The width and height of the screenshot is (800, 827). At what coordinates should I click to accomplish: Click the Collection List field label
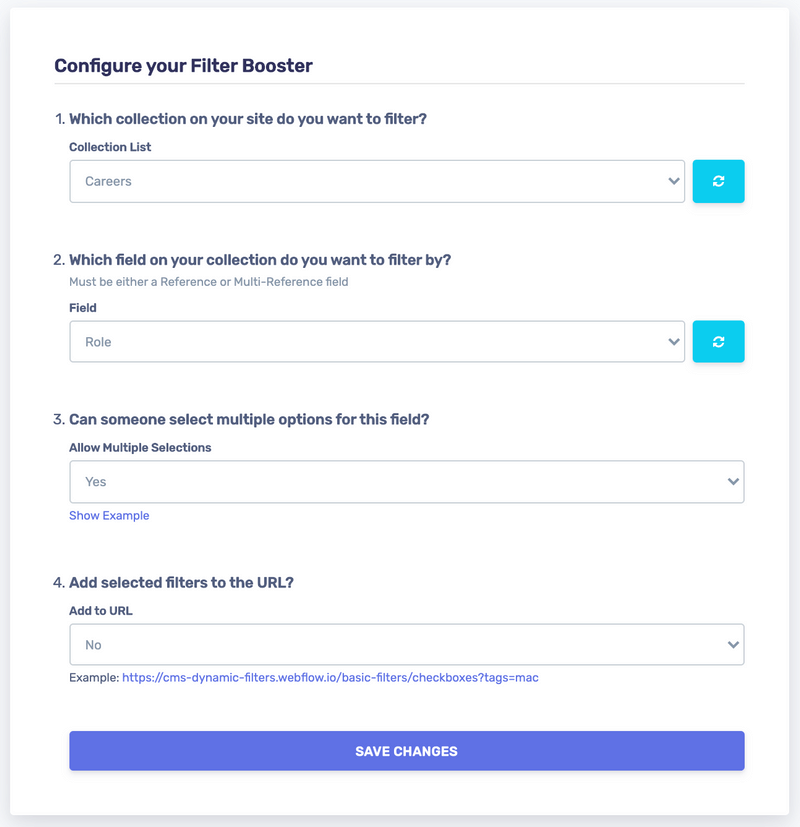tap(110, 147)
